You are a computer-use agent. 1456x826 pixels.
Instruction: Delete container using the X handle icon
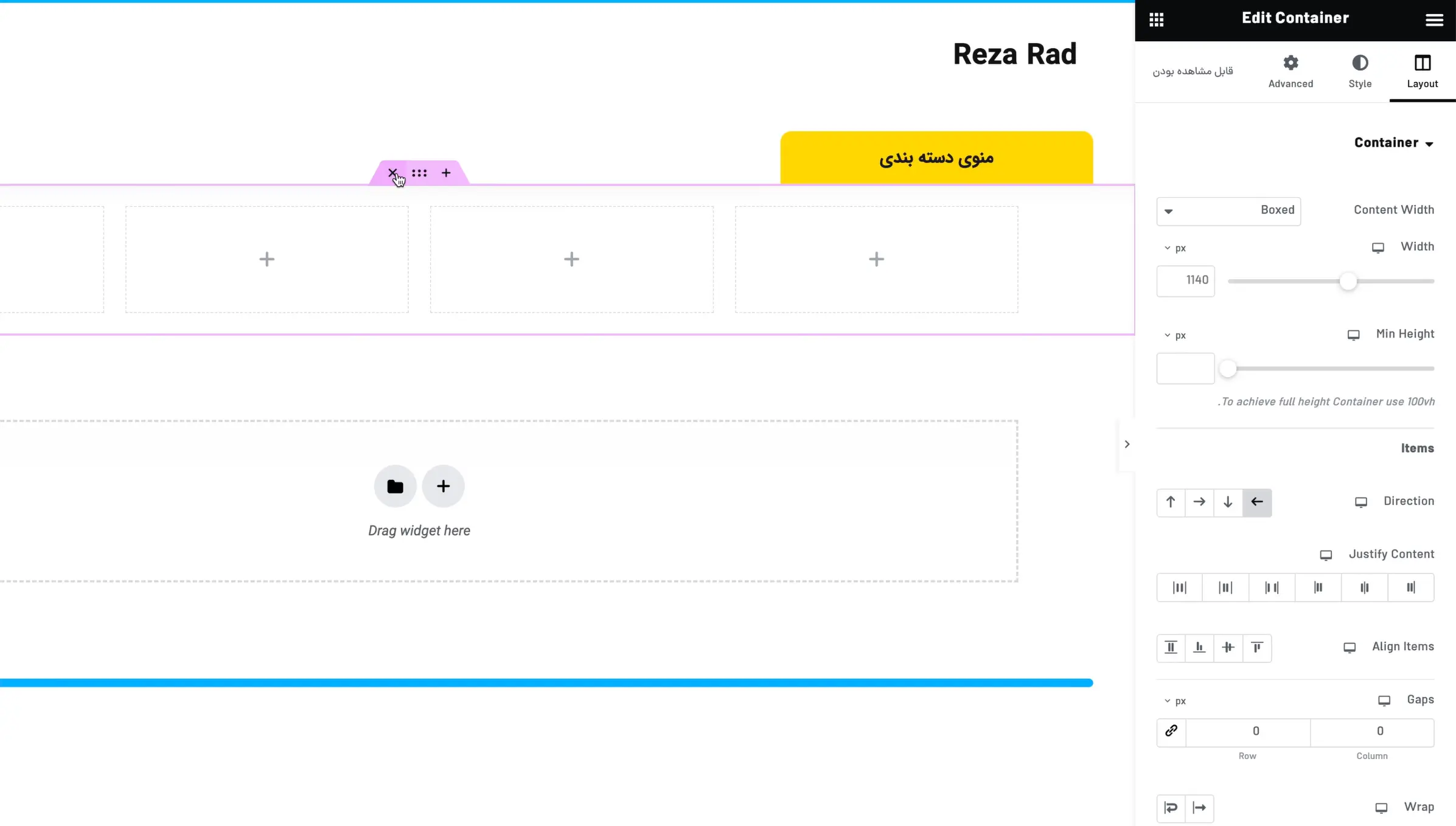(x=392, y=173)
